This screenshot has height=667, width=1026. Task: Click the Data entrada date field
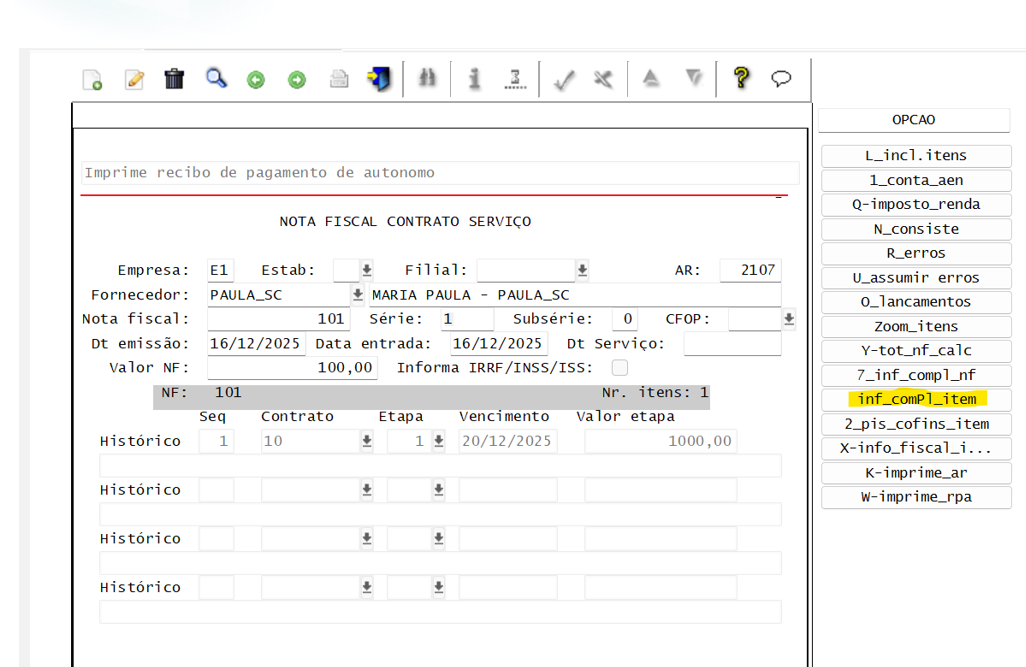pyautogui.click(x=499, y=344)
